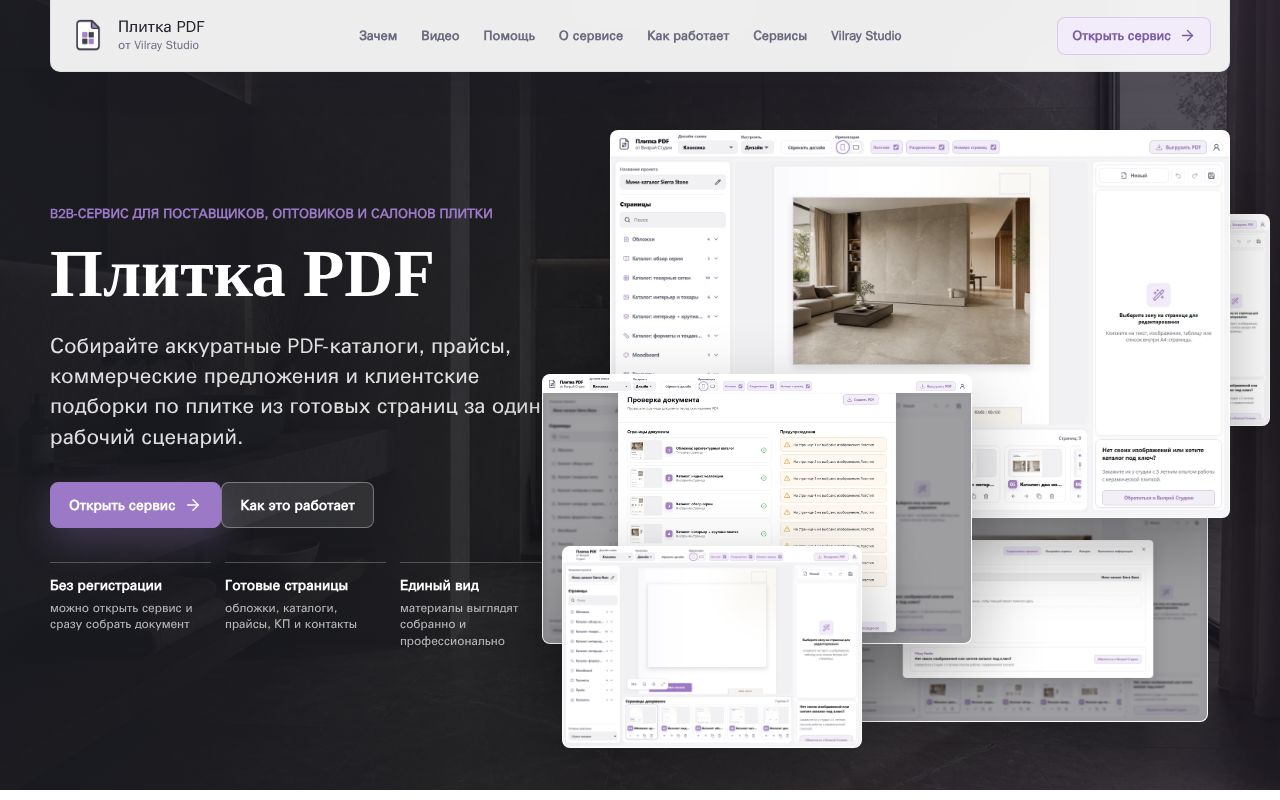Image resolution: width=1280 pixels, height=800 pixels.
Task: Click the Плитка PDF logo icon in the header
Action: click(x=88, y=35)
